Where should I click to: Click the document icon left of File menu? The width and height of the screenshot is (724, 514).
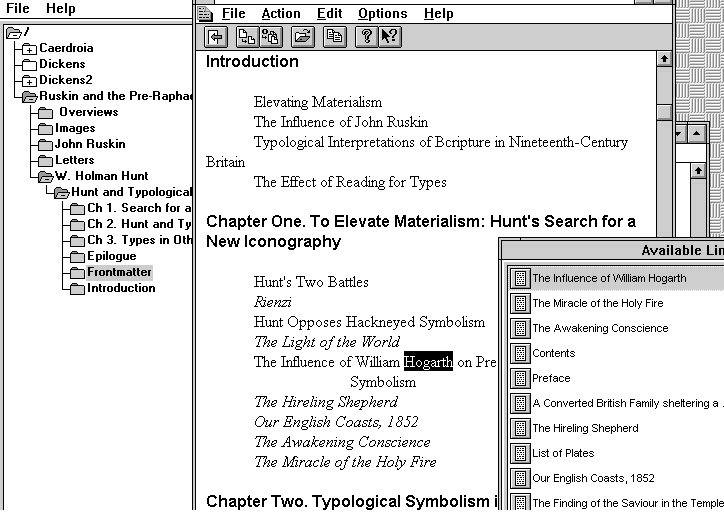(x=205, y=14)
